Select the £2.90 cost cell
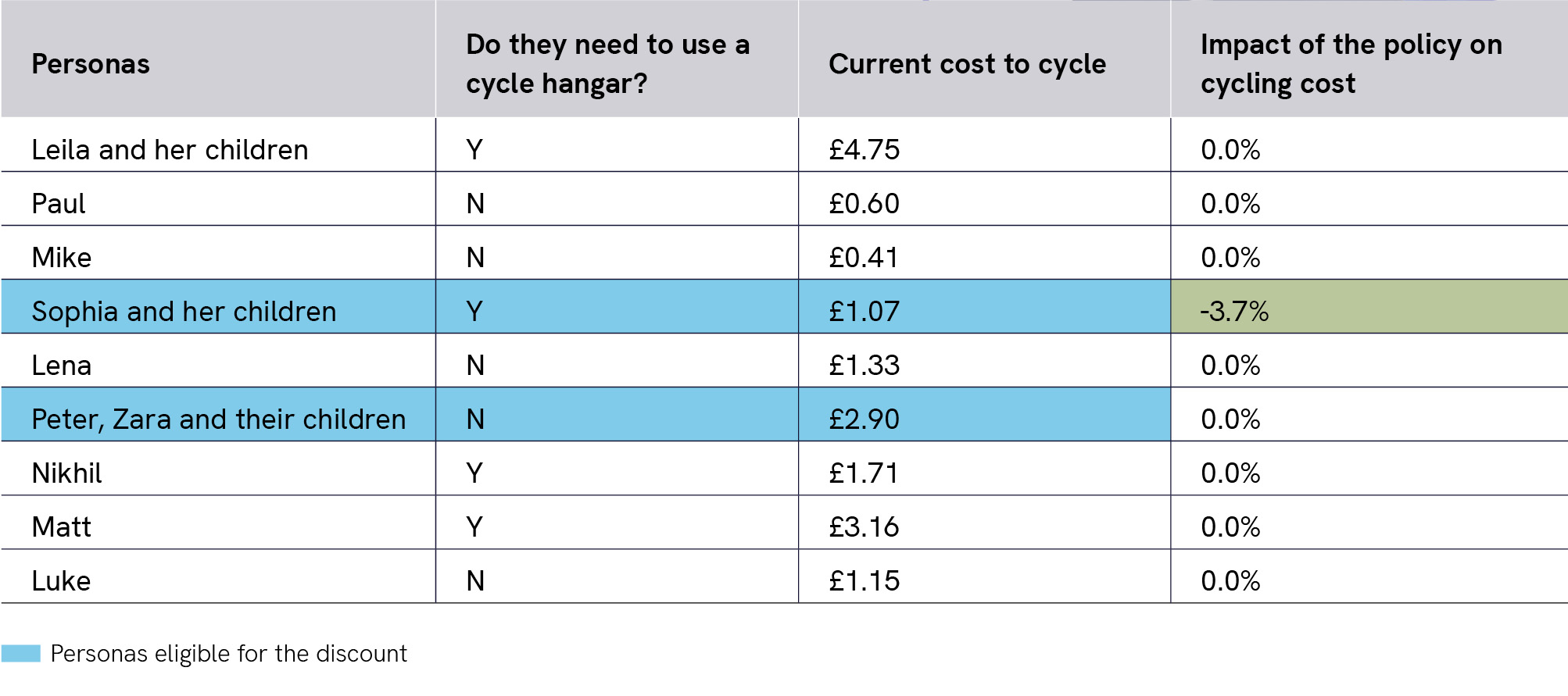Screen dimensions: 1568x696 [865, 419]
